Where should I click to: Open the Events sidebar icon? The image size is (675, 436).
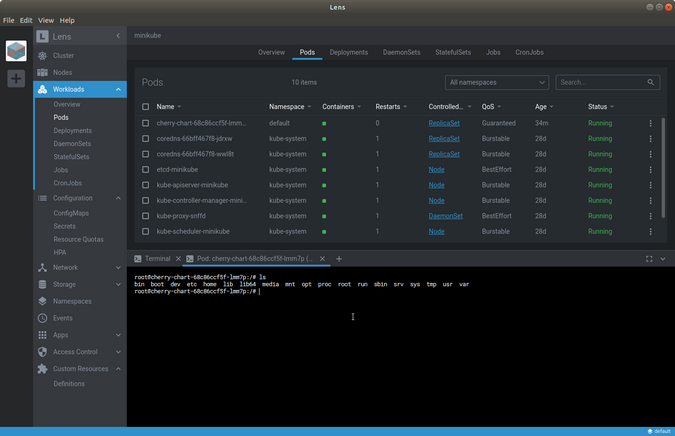click(42, 318)
